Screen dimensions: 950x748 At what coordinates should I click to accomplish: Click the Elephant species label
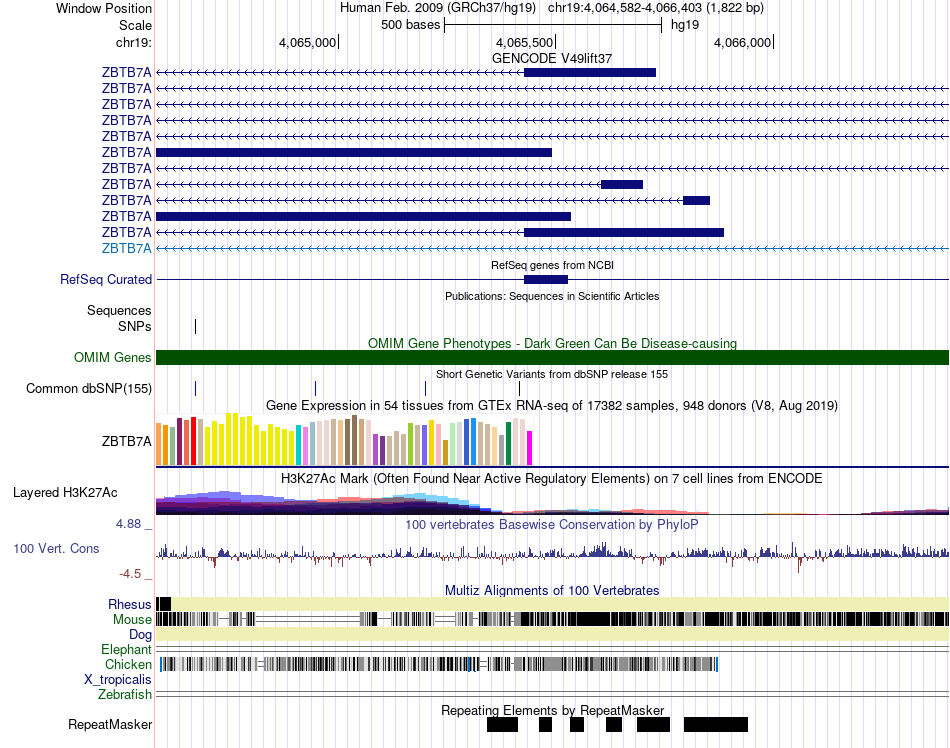[126, 649]
